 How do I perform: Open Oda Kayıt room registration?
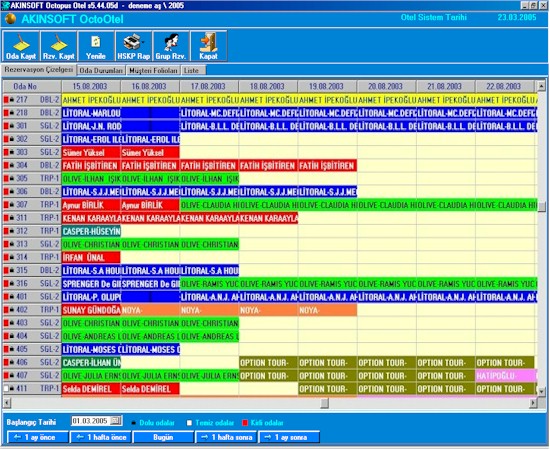[21, 46]
